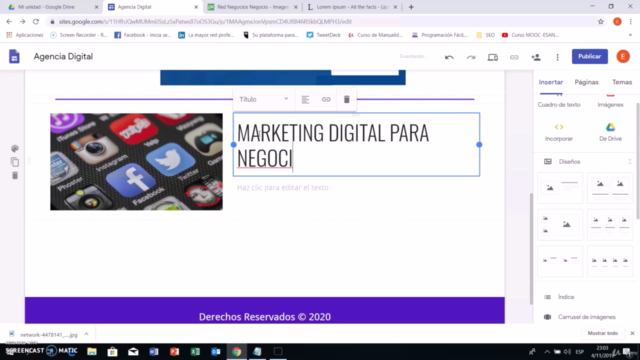Insert a file De Drive

pyautogui.click(x=610, y=132)
